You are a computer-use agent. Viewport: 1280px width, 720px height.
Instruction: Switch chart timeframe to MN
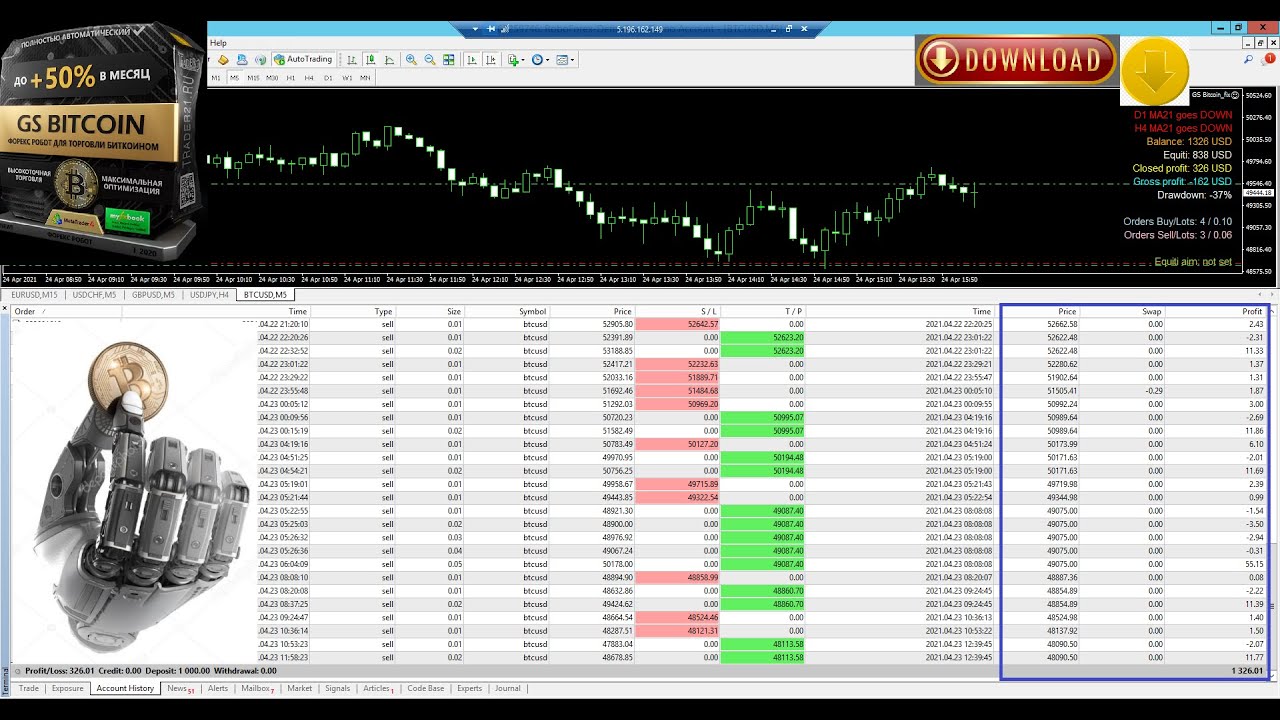(365, 77)
